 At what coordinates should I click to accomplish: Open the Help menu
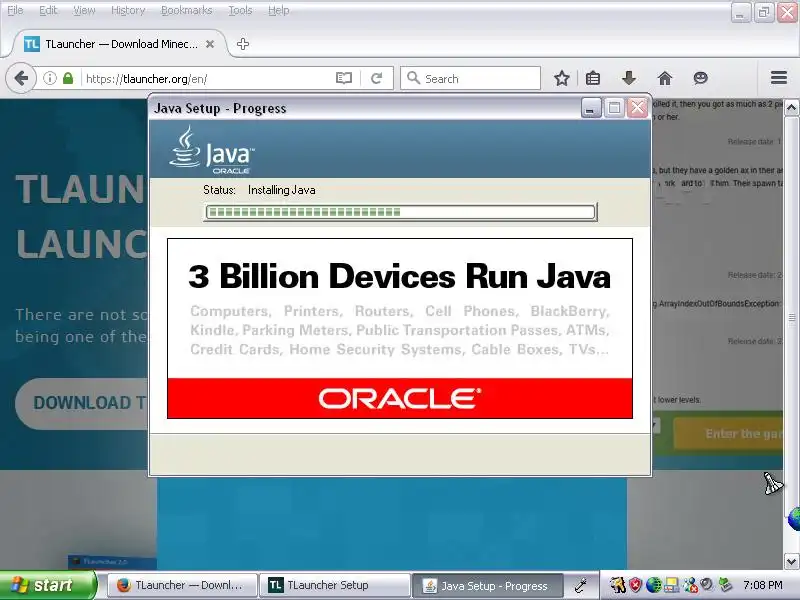tap(279, 10)
